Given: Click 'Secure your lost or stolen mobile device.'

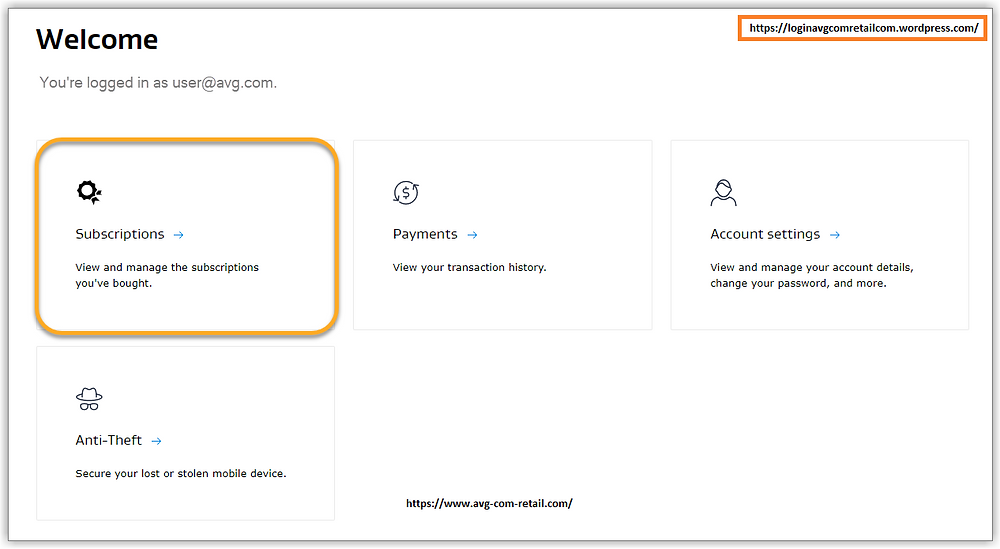Looking at the screenshot, I should click(x=181, y=473).
